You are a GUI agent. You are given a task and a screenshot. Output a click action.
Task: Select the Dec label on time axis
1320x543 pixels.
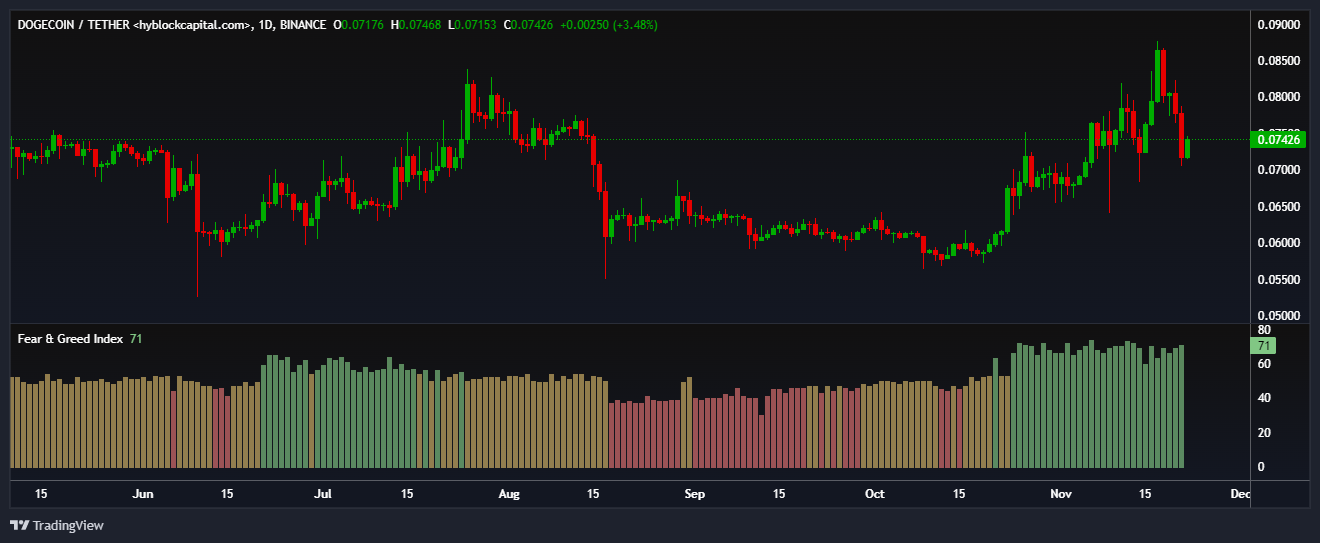(x=1240, y=494)
